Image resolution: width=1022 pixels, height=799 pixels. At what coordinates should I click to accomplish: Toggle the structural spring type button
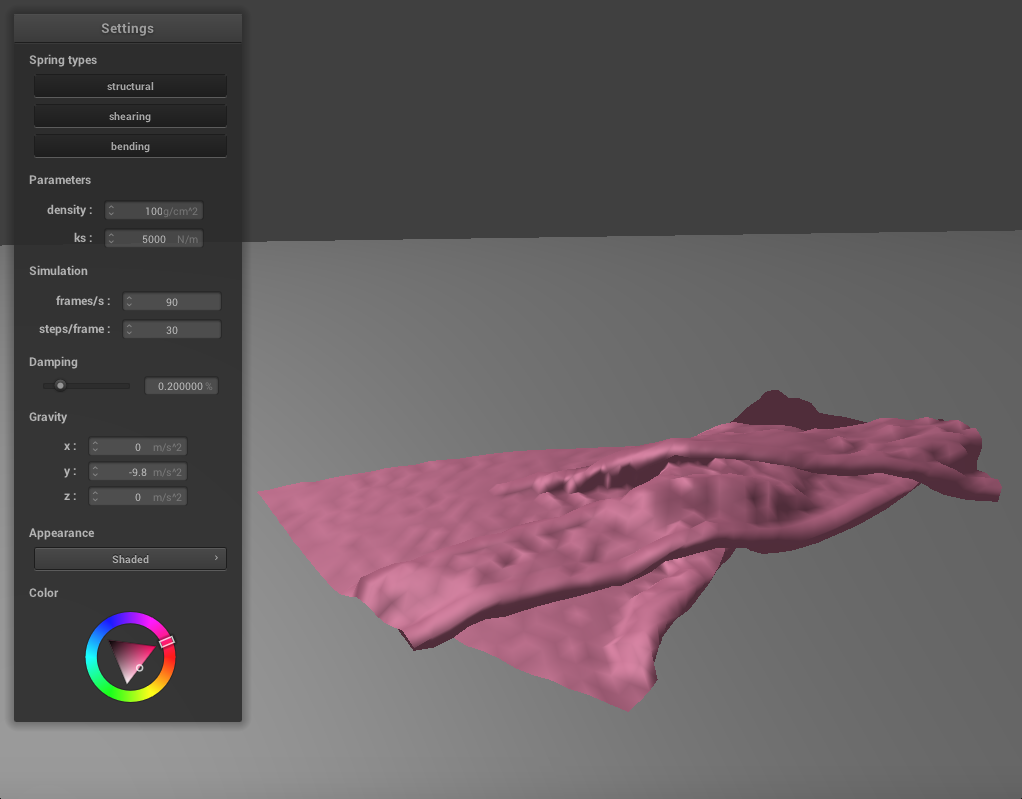(x=130, y=86)
